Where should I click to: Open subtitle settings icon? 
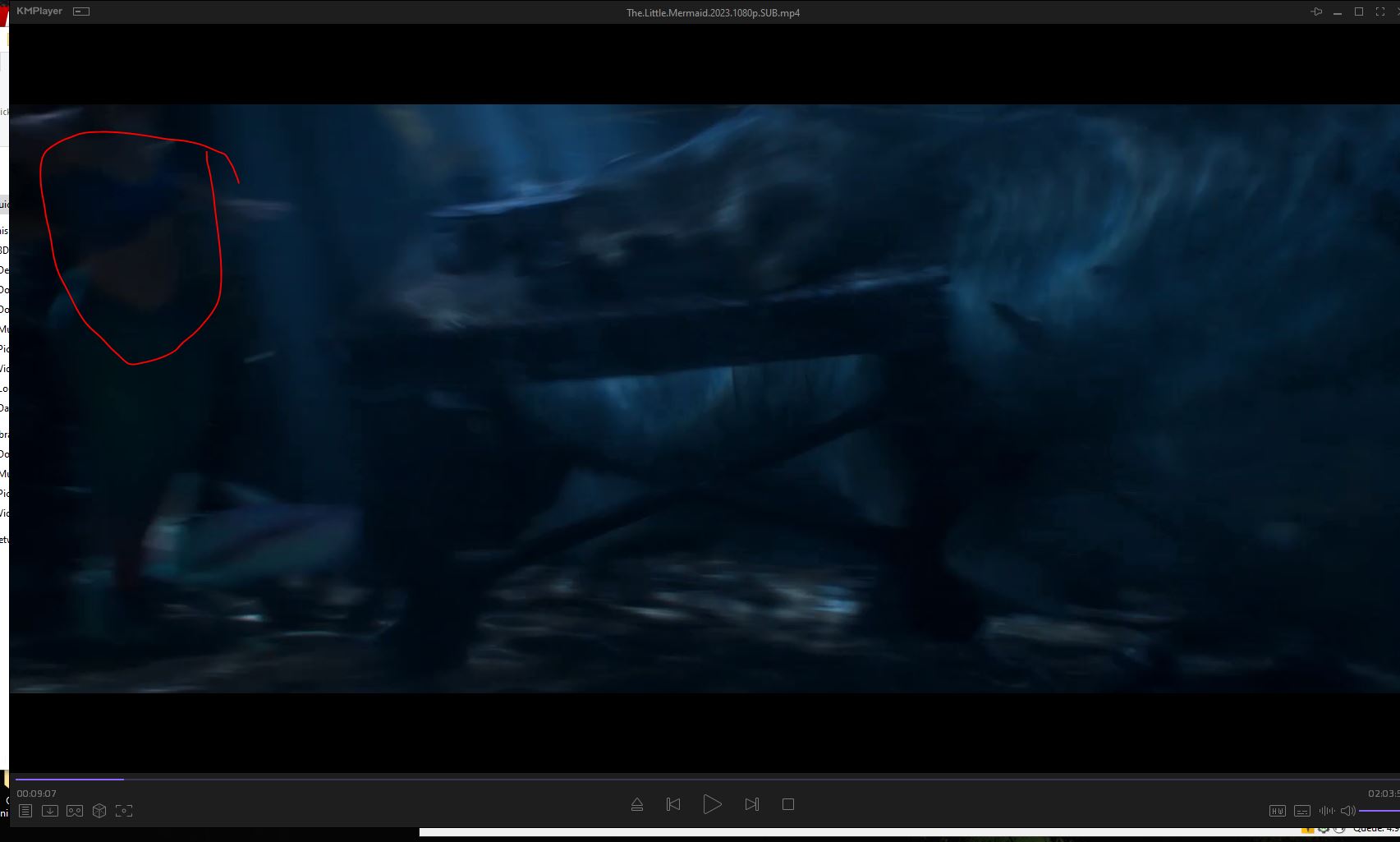pos(1302,811)
